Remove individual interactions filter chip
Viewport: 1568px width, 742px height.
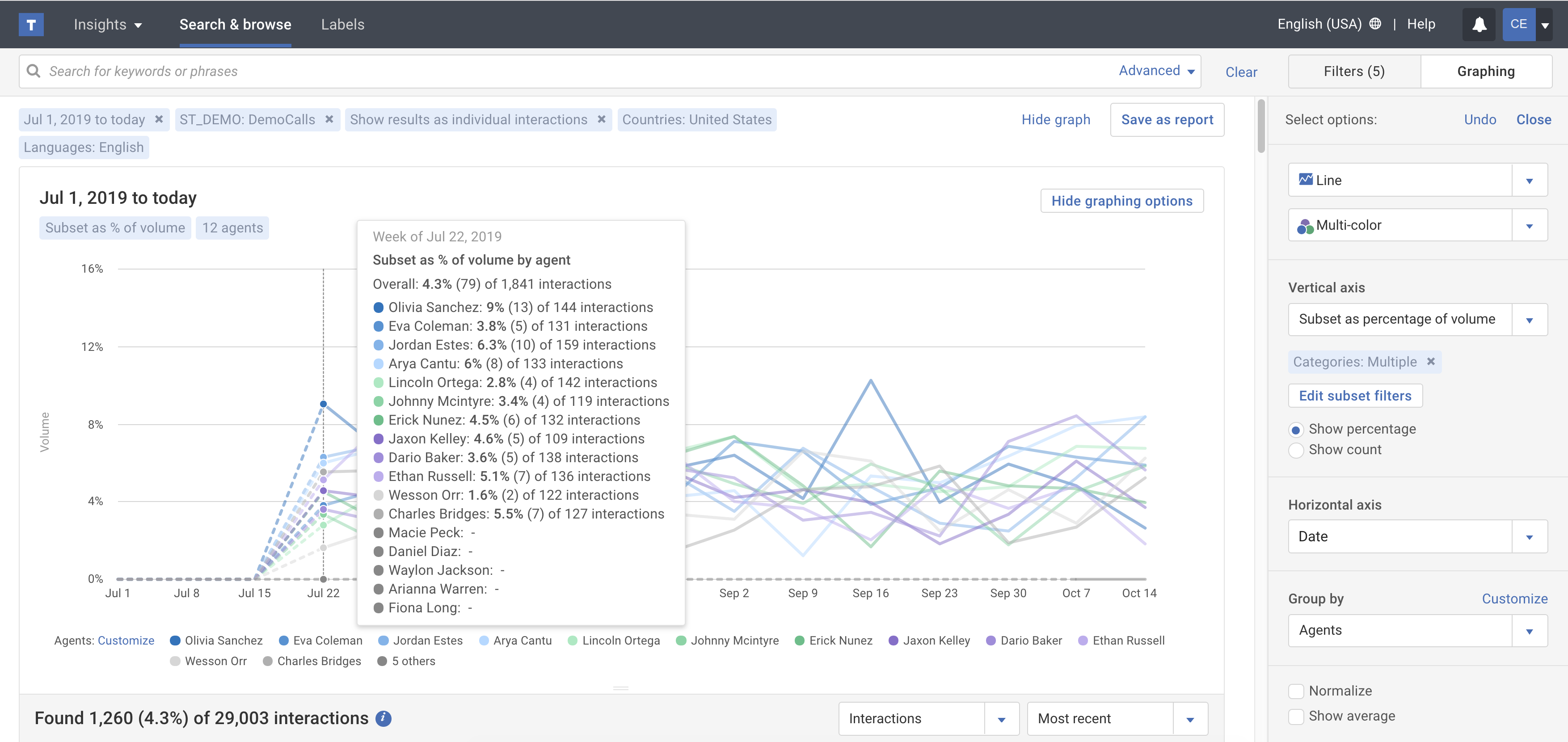tap(601, 119)
